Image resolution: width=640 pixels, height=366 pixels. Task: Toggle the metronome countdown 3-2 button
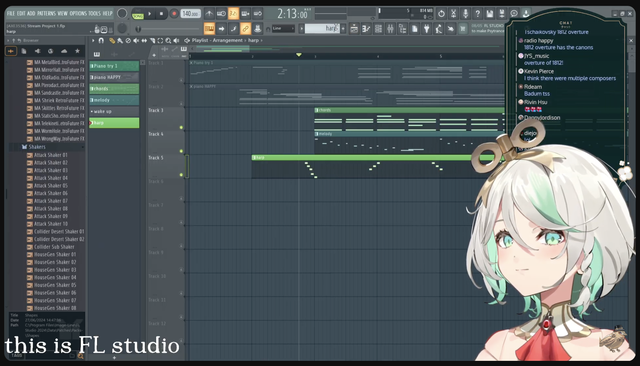tap(233, 13)
